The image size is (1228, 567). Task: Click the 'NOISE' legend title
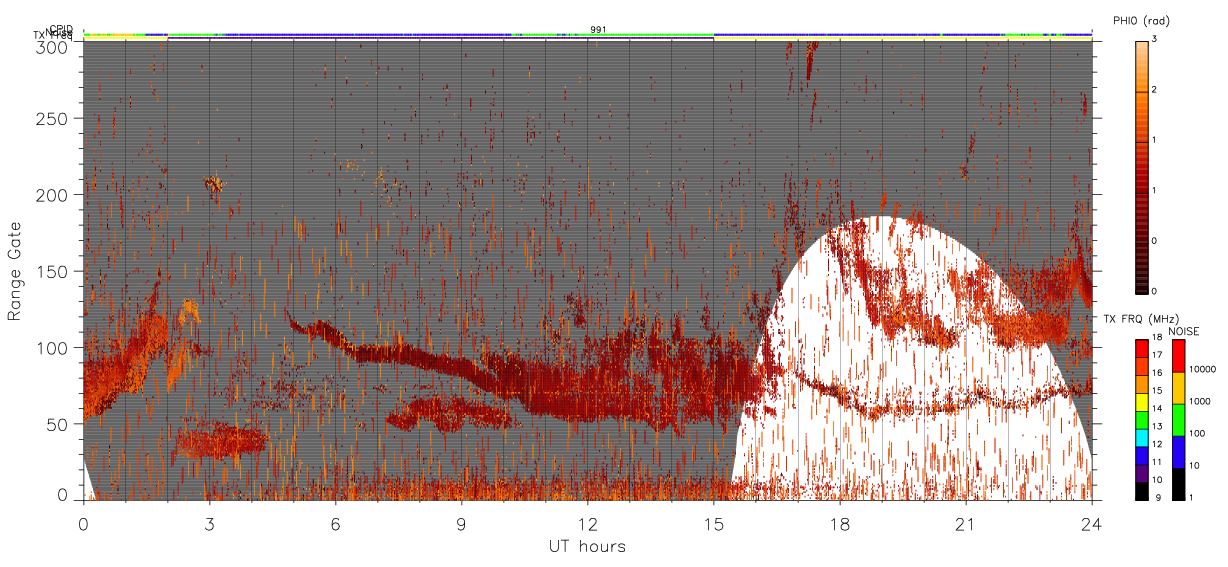pos(1183,331)
